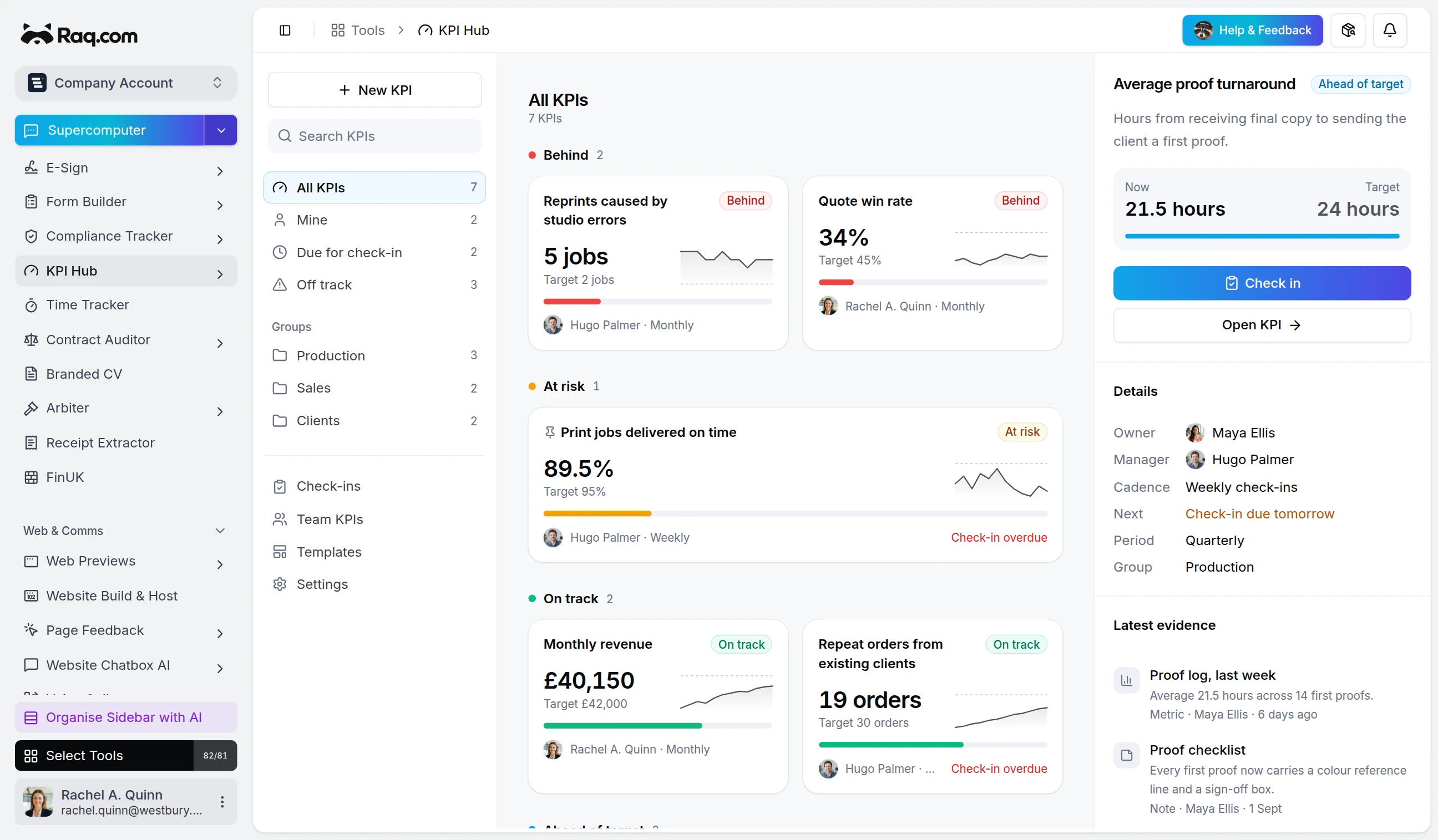Click the KPI Settings gear icon
Image resolution: width=1438 pixels, height=840 pixels.
280,584
